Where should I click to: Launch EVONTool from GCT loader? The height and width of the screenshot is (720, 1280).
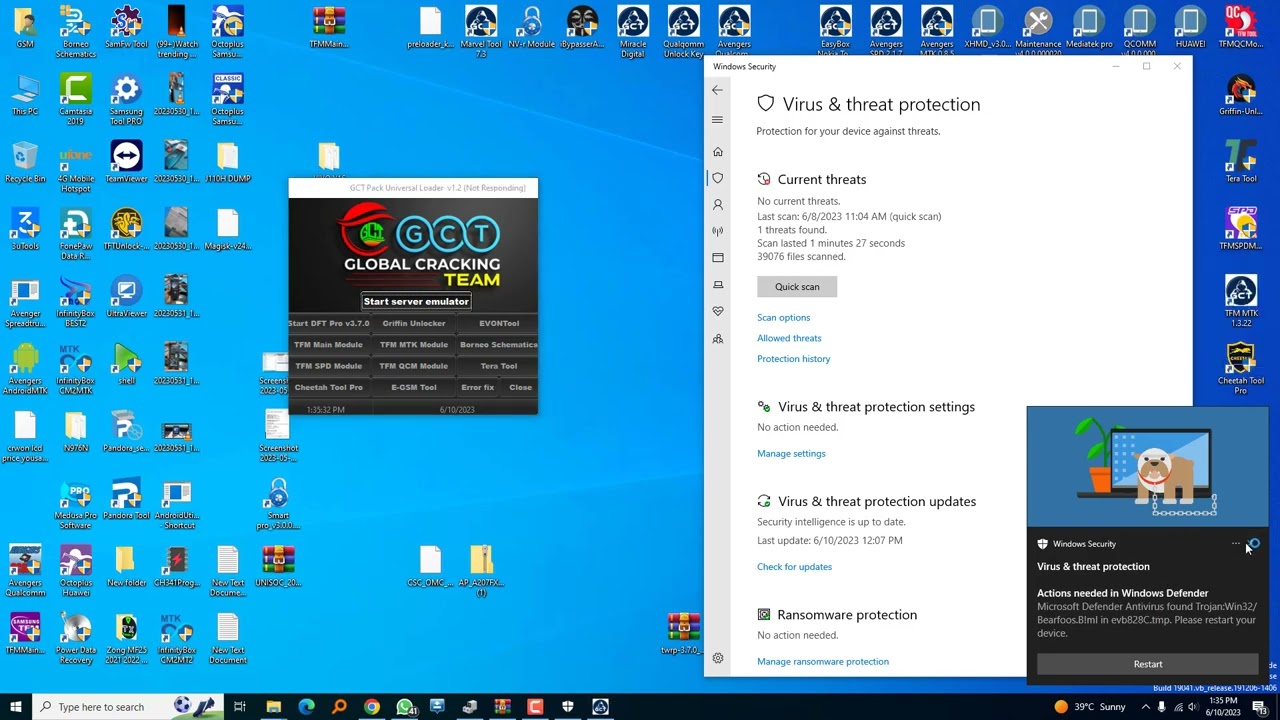[498, 323]
